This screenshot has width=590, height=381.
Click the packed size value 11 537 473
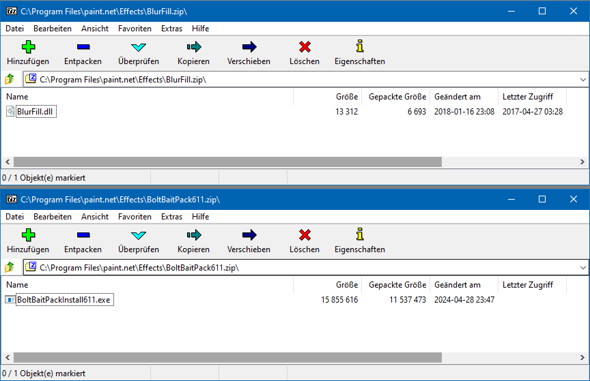click(408, 300)
